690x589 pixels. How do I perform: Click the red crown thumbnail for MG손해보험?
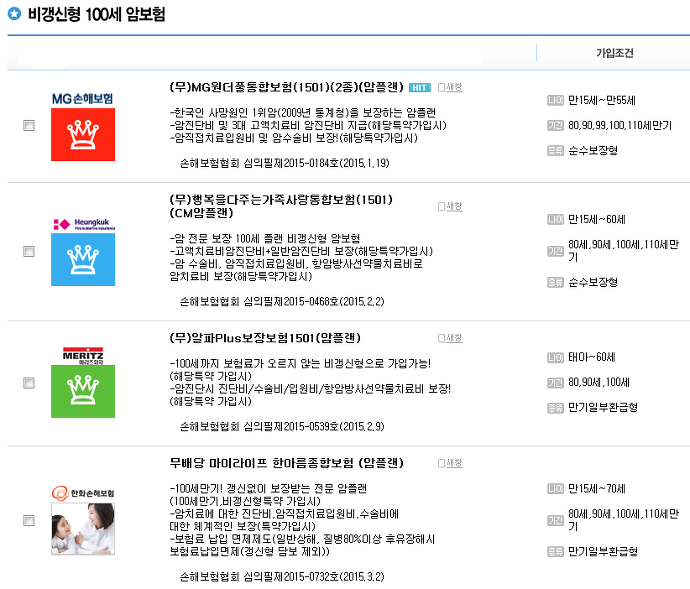[x=83, y=135]
